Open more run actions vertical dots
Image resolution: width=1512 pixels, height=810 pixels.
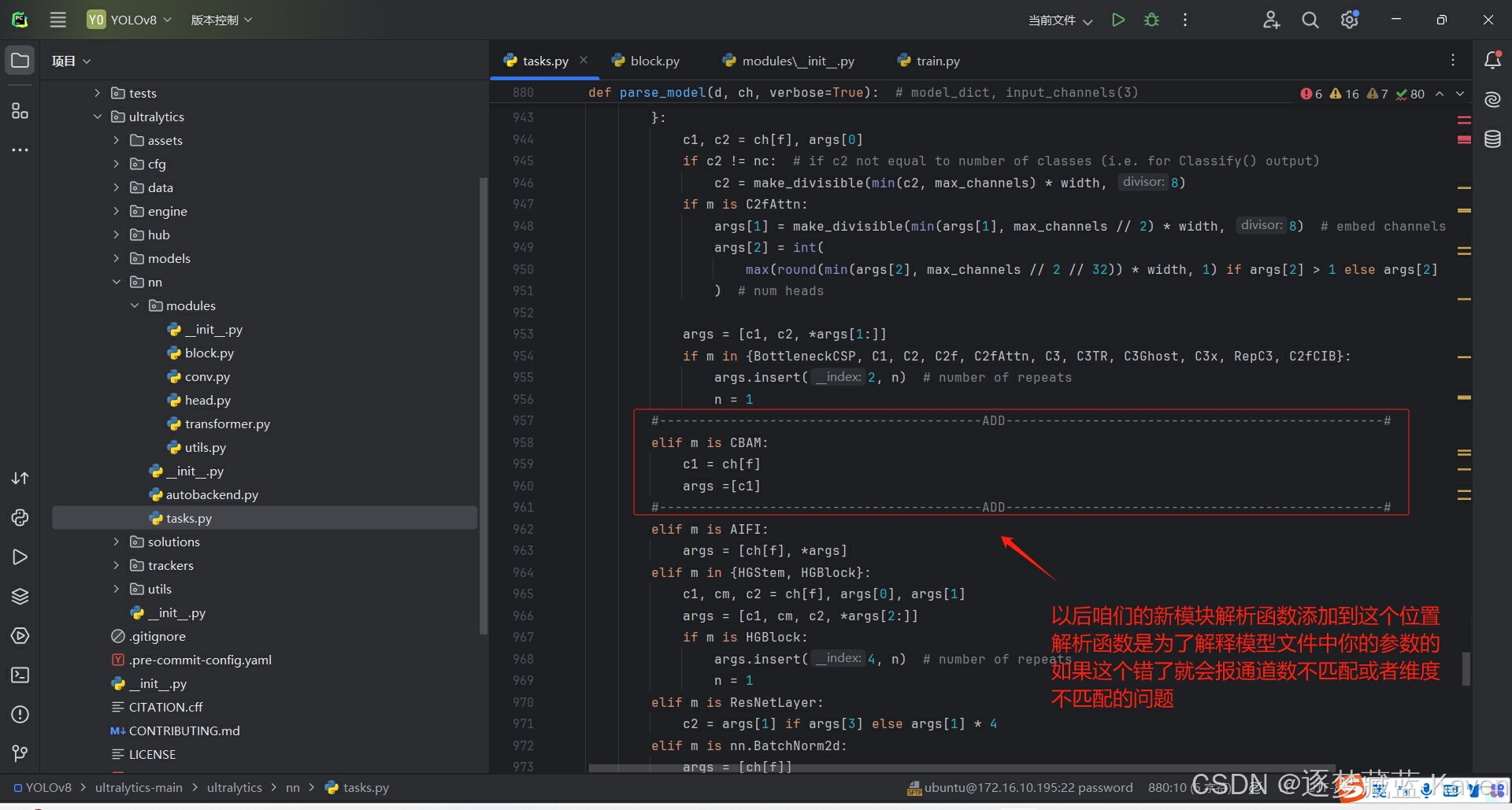1184,20
